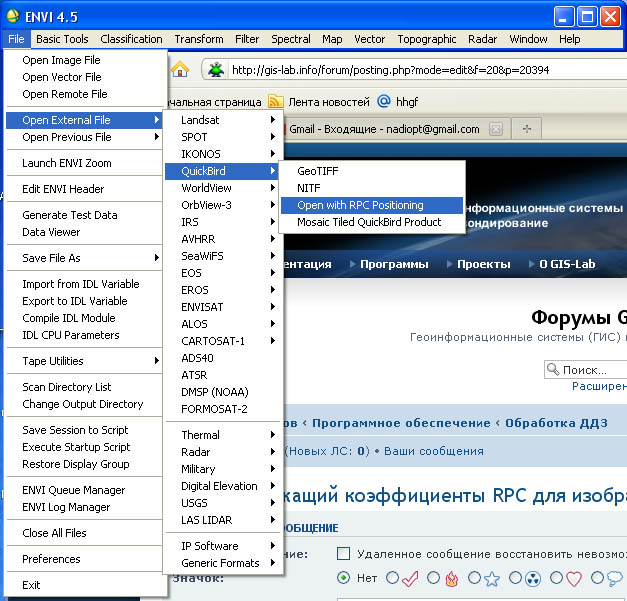Tick the deleted message warning checkbox
The width and height of the screenshot is (627, 601).
[x=343, y=554]
